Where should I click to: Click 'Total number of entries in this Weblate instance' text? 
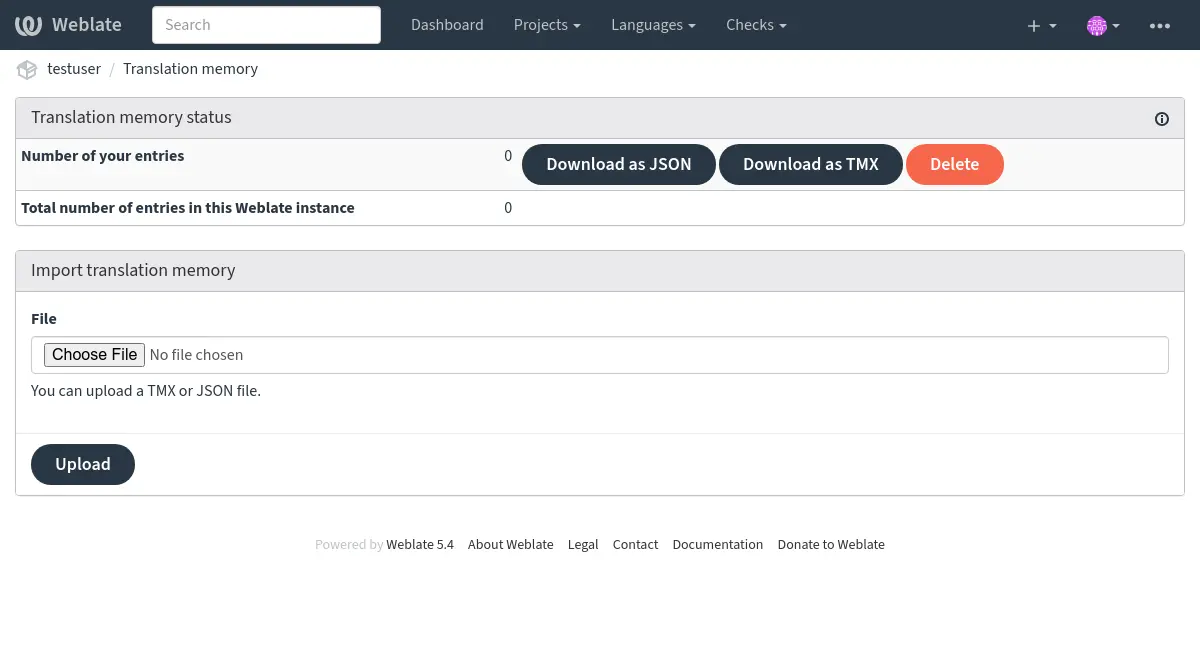tap(188, 208)
